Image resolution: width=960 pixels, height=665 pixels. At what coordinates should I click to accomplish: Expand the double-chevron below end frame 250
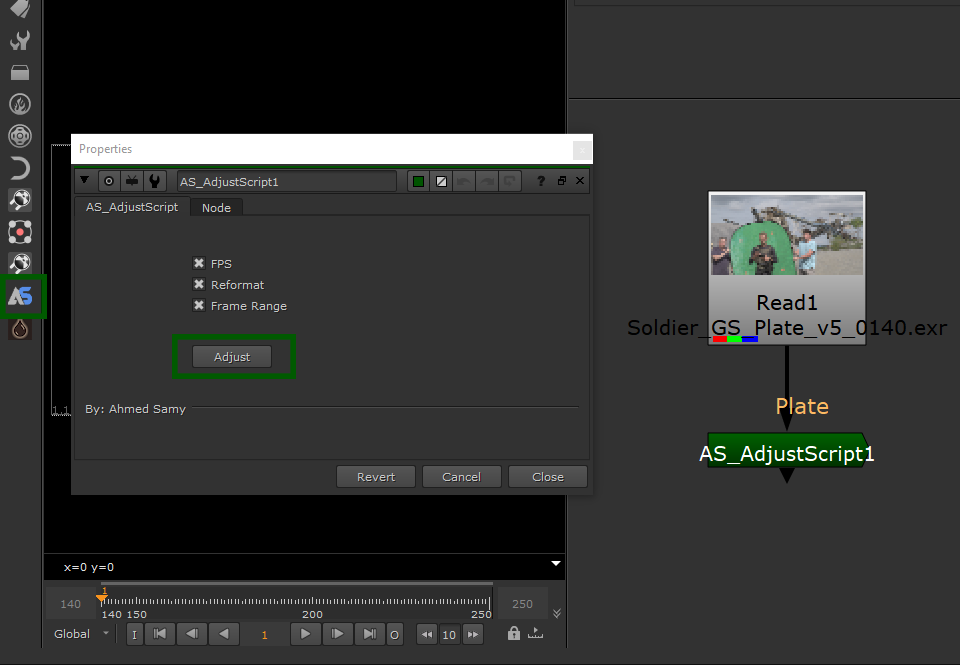click(557, 613)
